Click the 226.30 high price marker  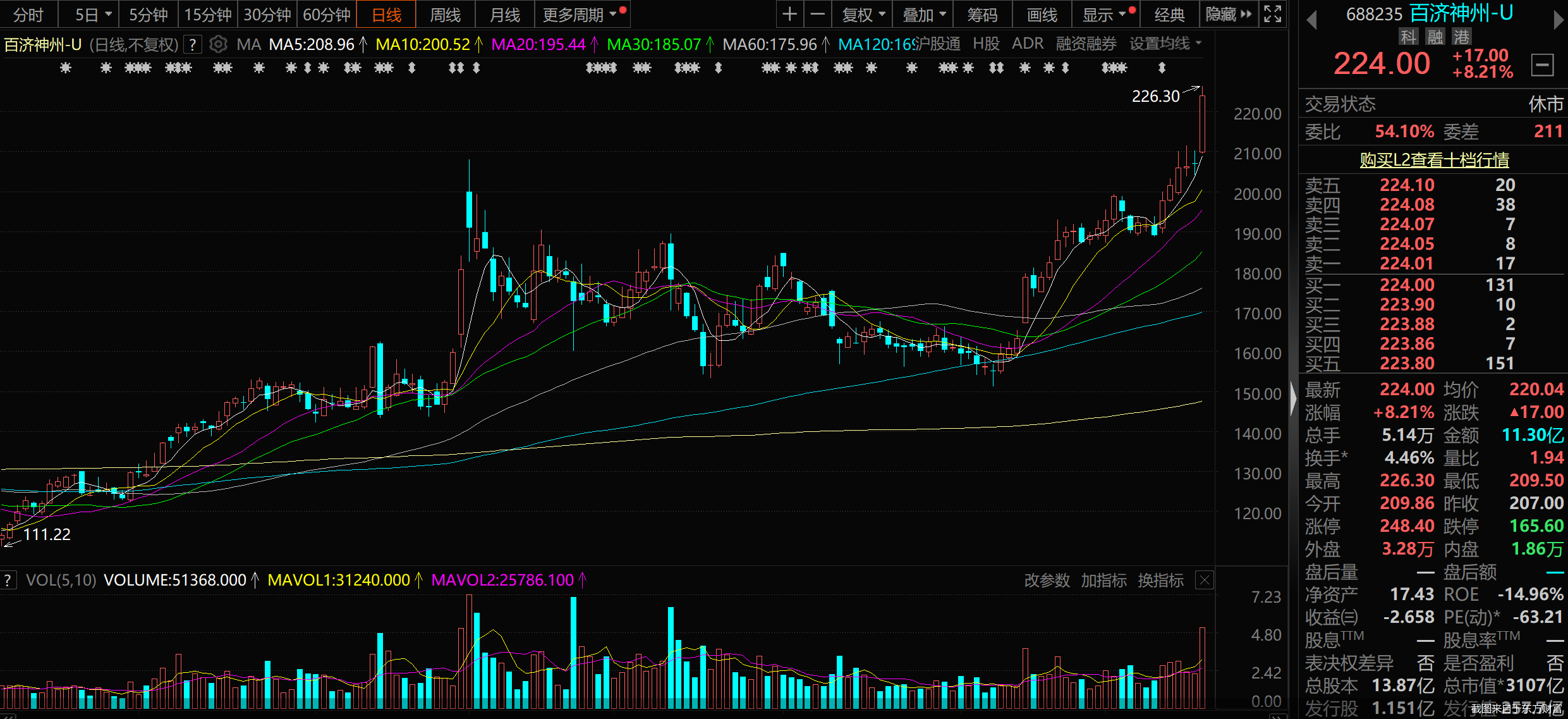[1155, 96]
